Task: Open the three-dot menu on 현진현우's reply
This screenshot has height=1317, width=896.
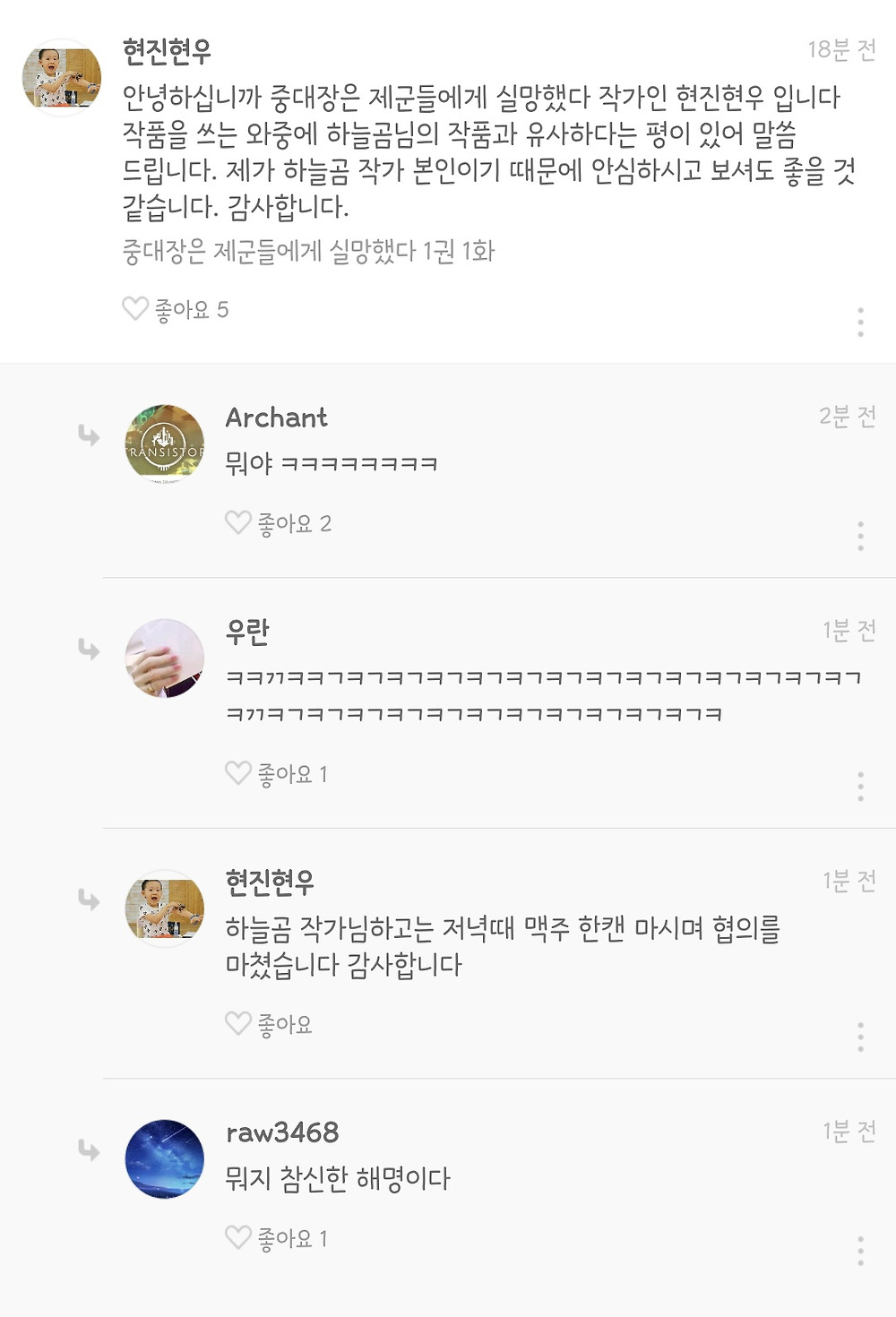Action: [x=860, y=1036]
